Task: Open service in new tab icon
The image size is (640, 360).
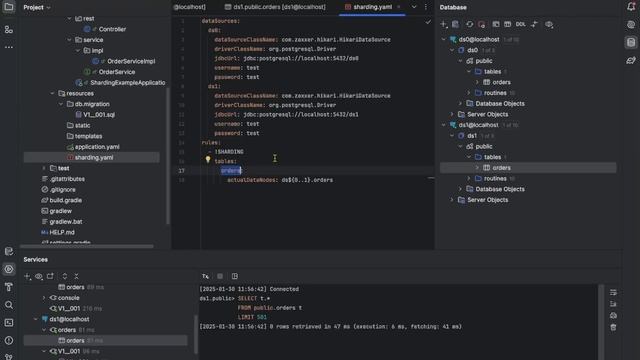Action: point(50,276)
